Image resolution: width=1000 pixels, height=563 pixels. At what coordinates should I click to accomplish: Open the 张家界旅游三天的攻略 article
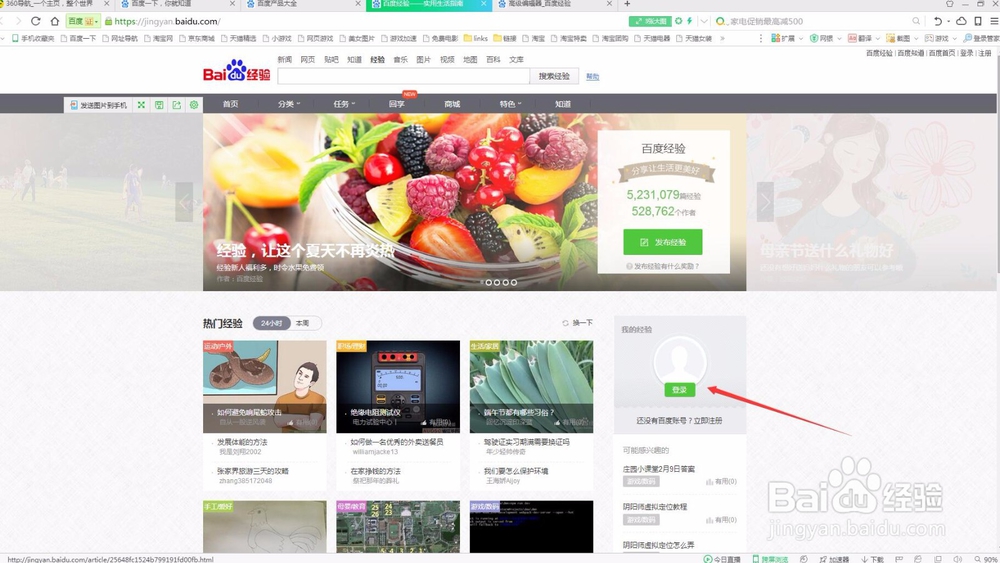(x=253, y=471)
